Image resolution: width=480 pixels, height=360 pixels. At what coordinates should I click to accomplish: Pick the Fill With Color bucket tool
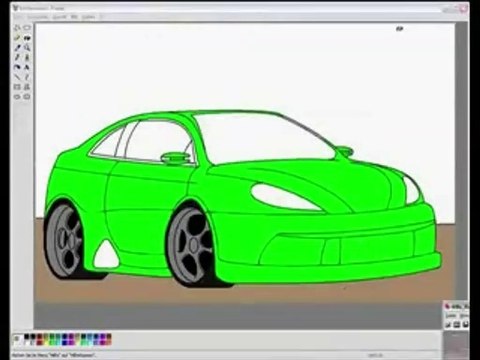[x=27, y=38]
